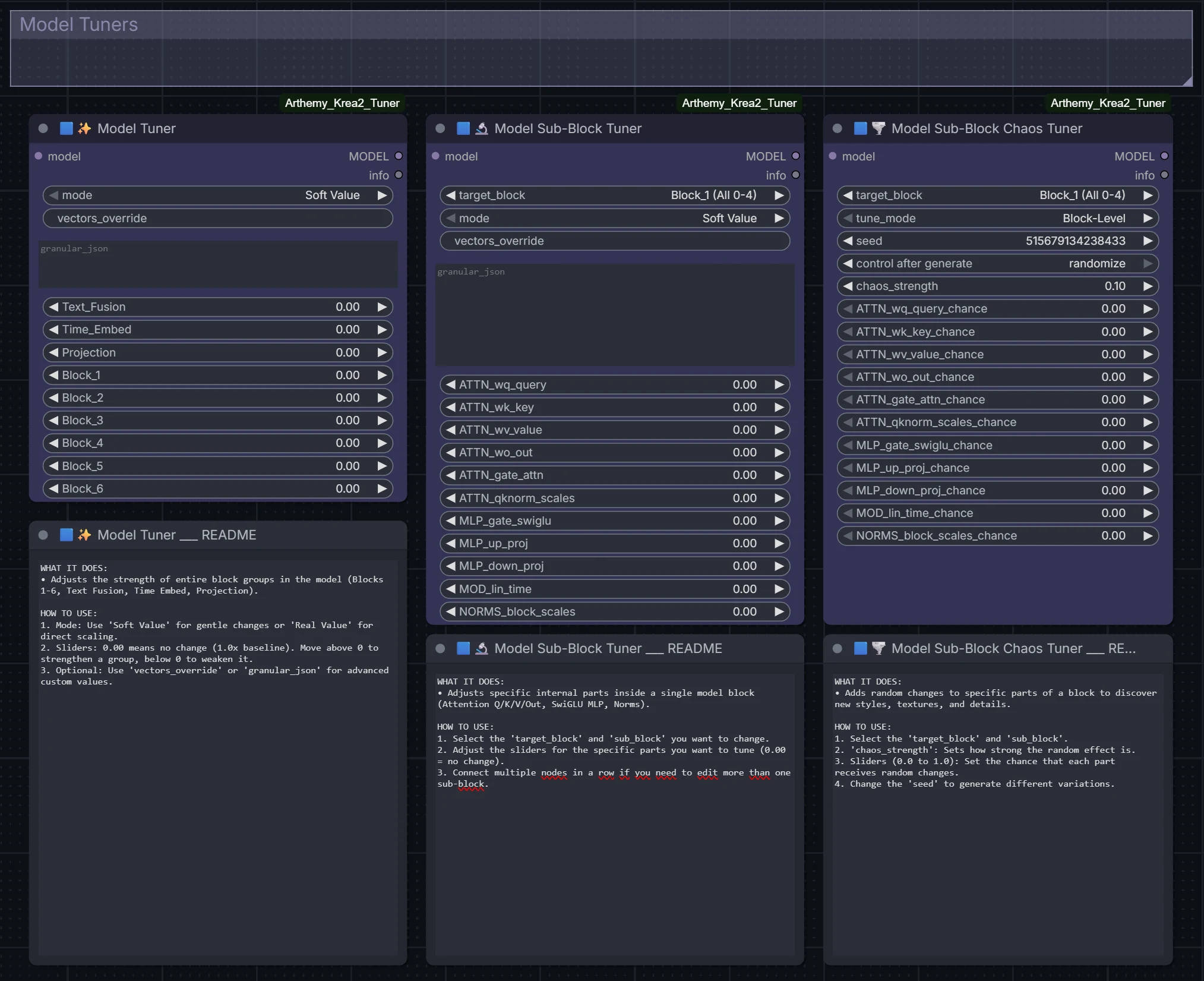Click the MLP_gate_swiglu slider in Sub-Block Tuner
The image size is (1204, 981).
[x=615, y=521]
